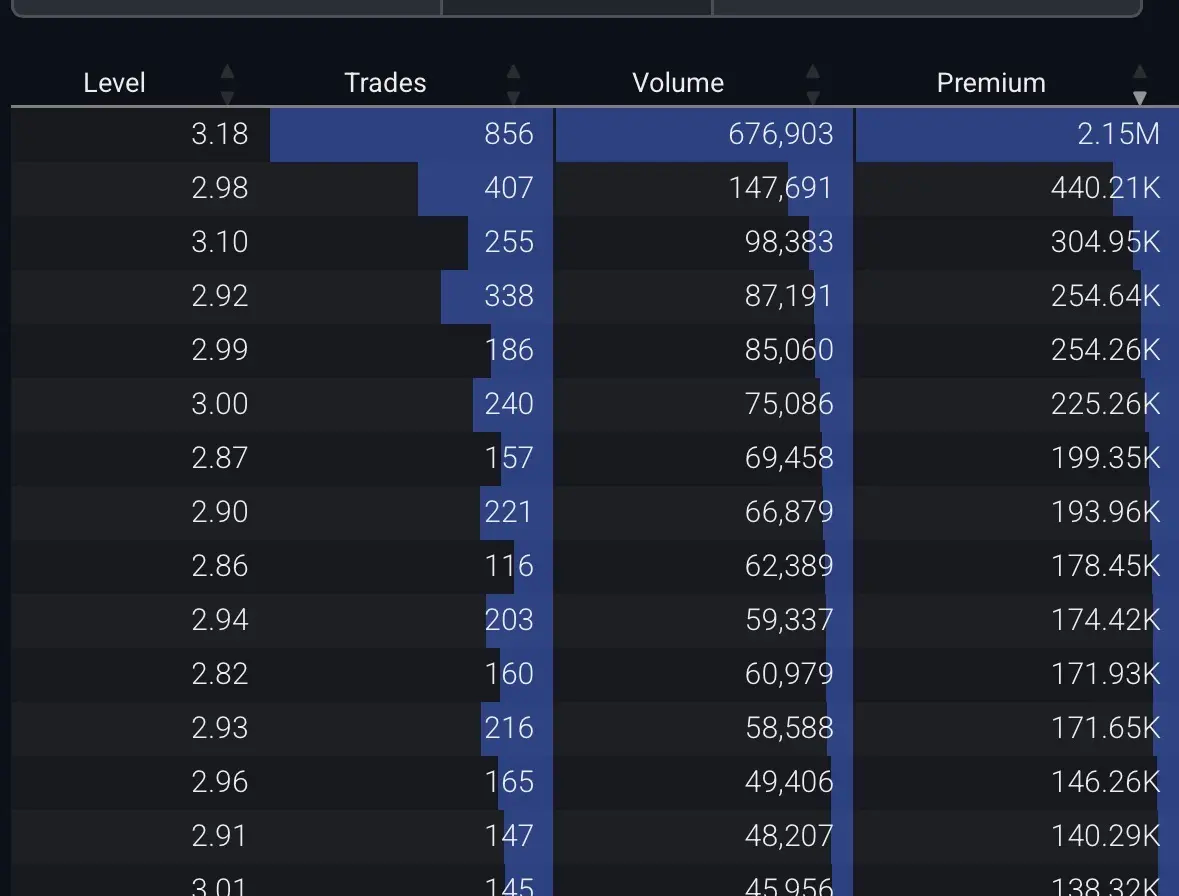Click the 98,383 volume value
The height and width of the screenshot is (896, 1179).
tap(789, 242)
